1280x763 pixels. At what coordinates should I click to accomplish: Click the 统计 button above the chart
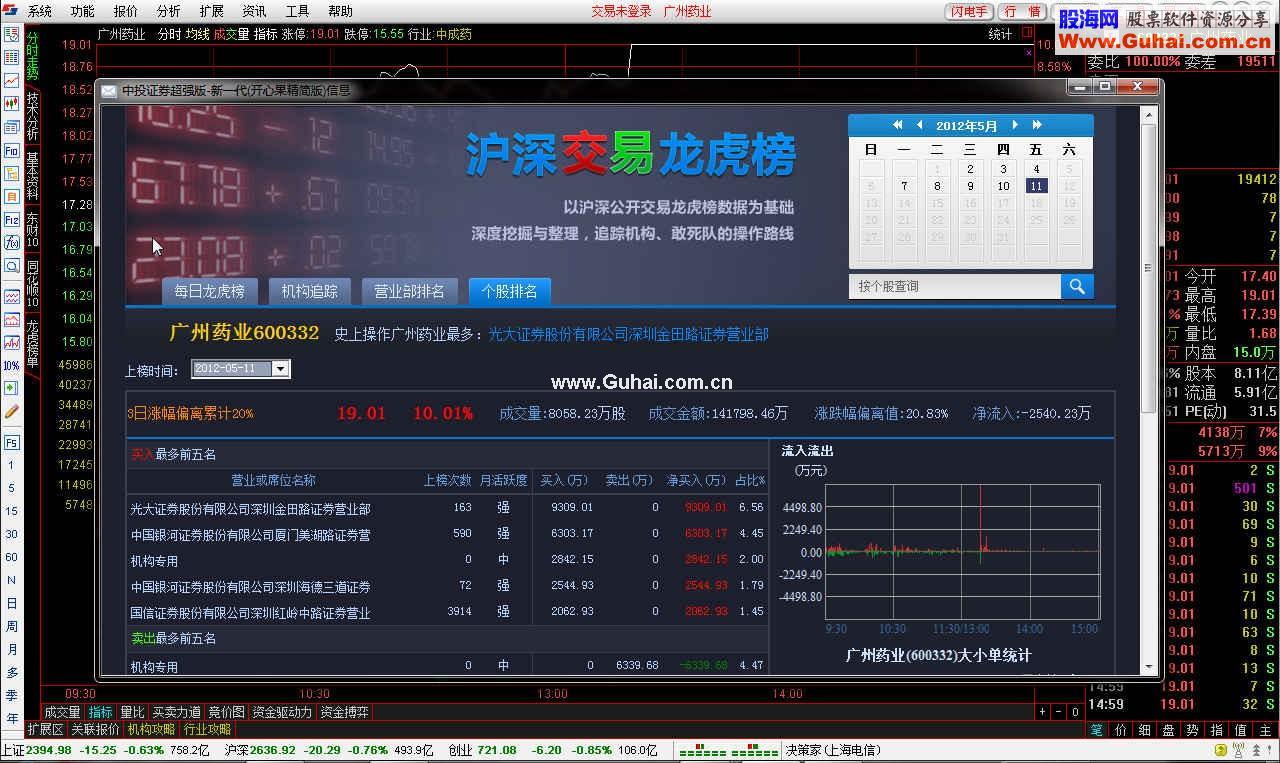(x=1000, y=34)
